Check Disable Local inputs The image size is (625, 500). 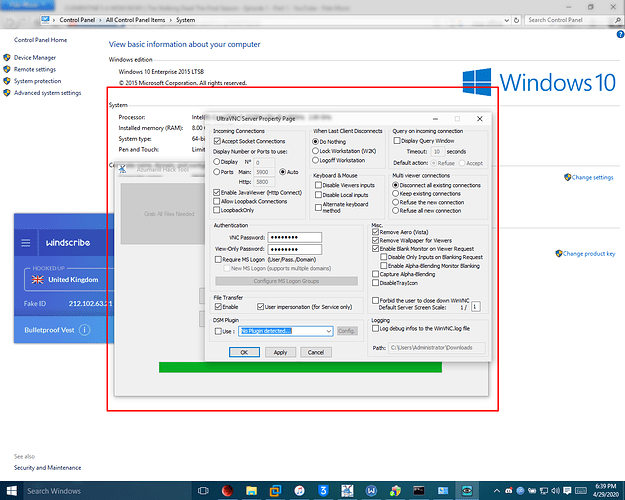pyautogui.click(x=318, y=195)
